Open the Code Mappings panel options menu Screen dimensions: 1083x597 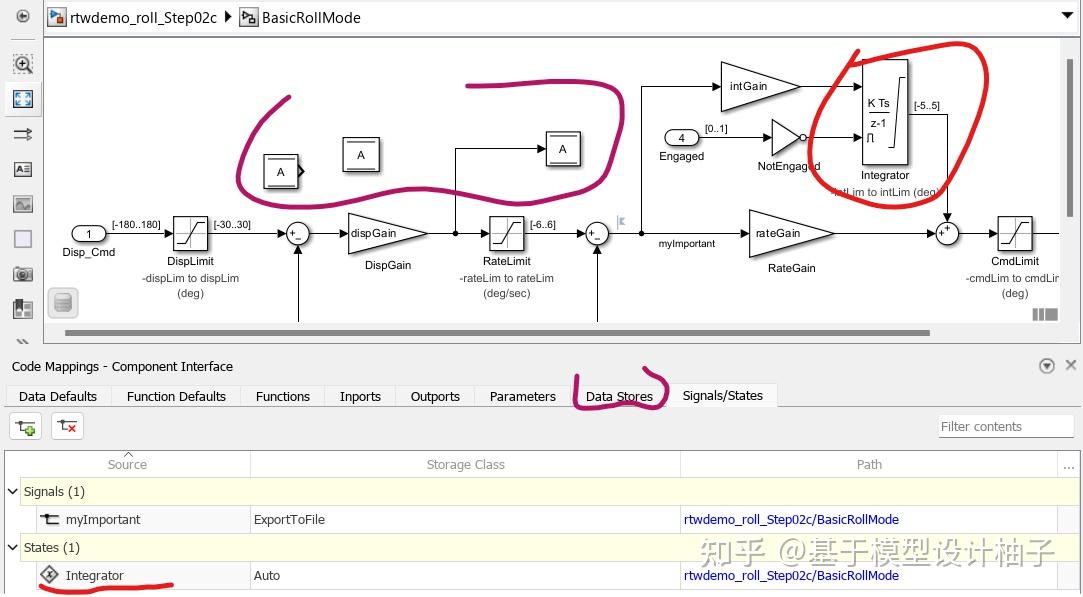tap(1047, 366)
